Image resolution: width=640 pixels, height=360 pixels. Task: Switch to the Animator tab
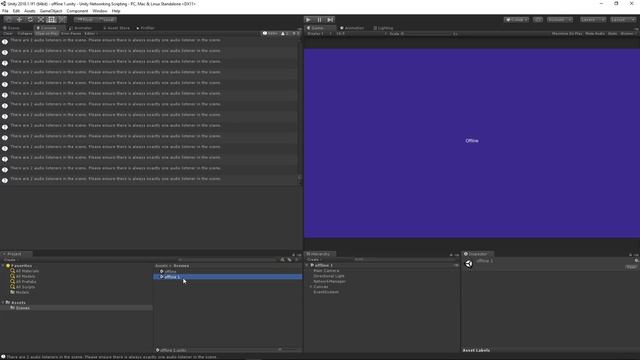click(x=81, y=28)
